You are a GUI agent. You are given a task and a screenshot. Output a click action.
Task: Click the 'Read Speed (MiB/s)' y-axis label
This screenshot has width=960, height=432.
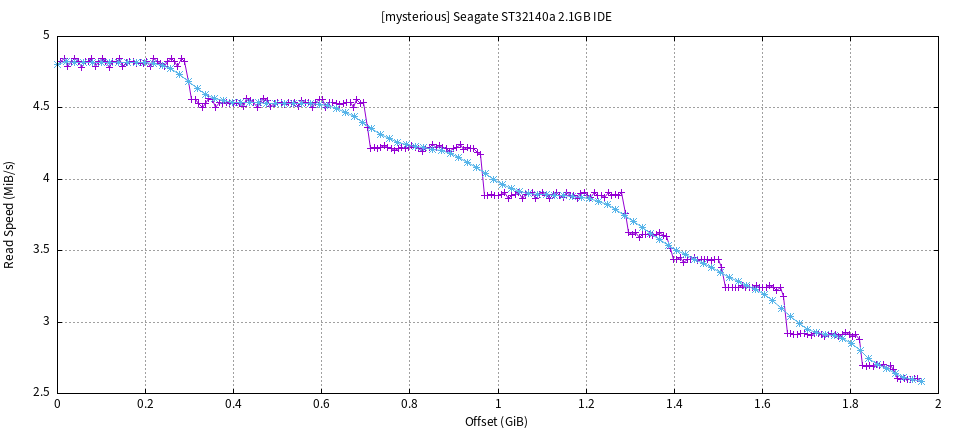tap(10, 214)
